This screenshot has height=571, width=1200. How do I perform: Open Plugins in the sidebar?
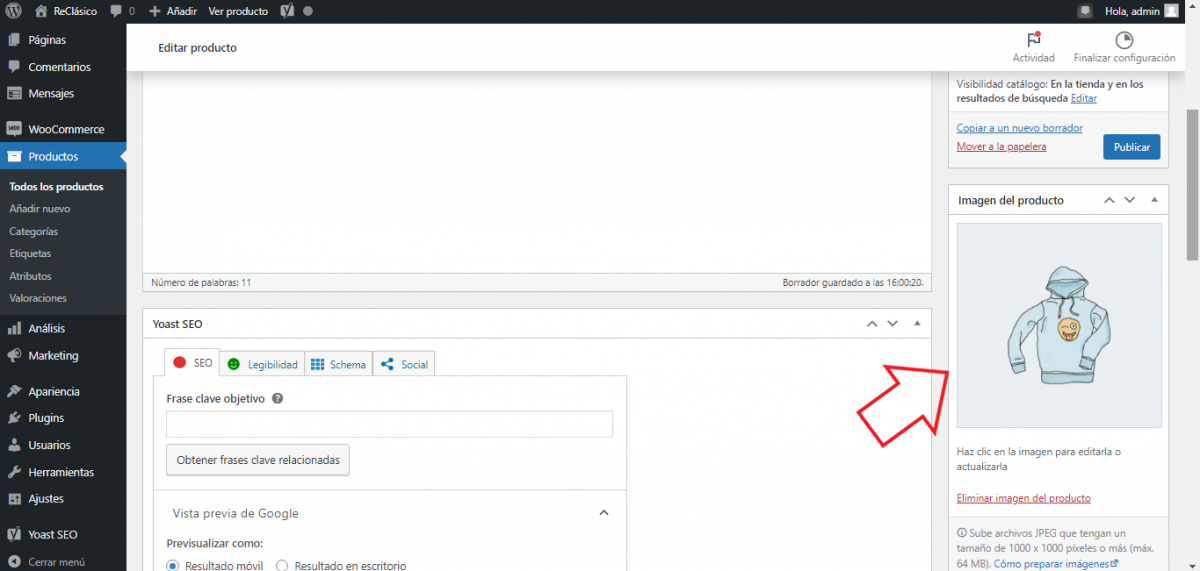(46, 418)
